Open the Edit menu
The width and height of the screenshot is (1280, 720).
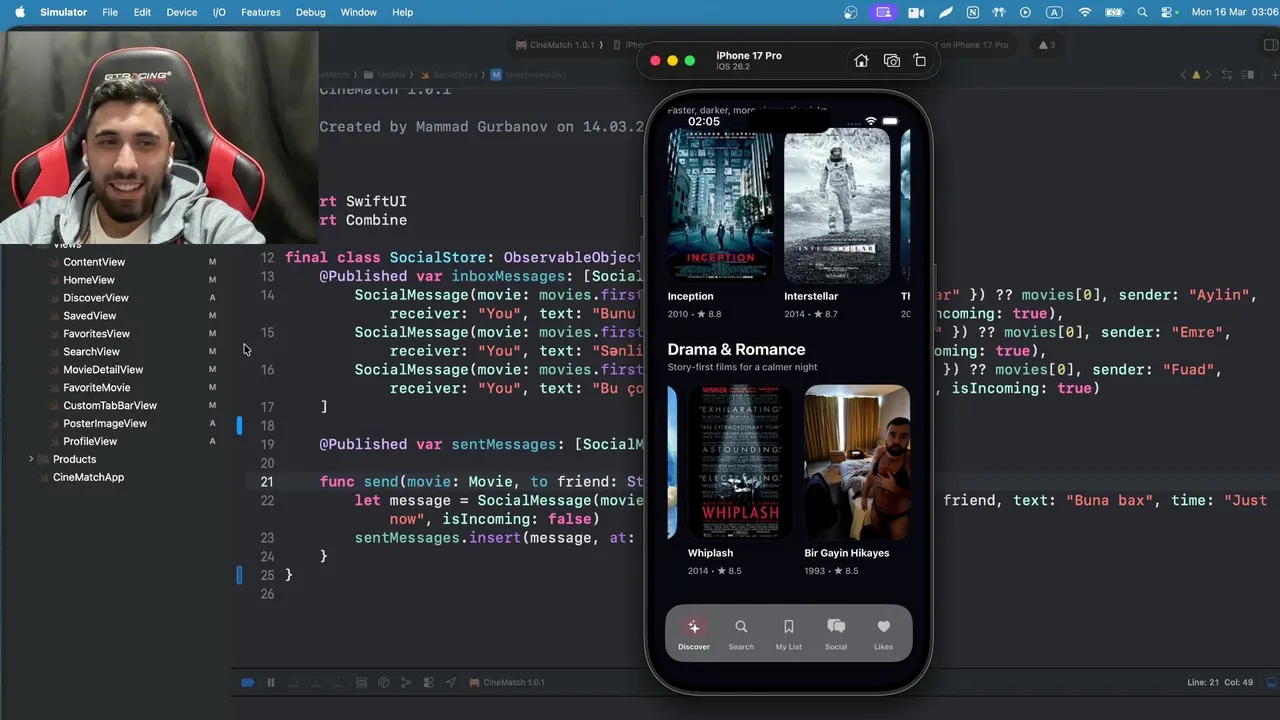pyautogui.click(x=143, y=12)
